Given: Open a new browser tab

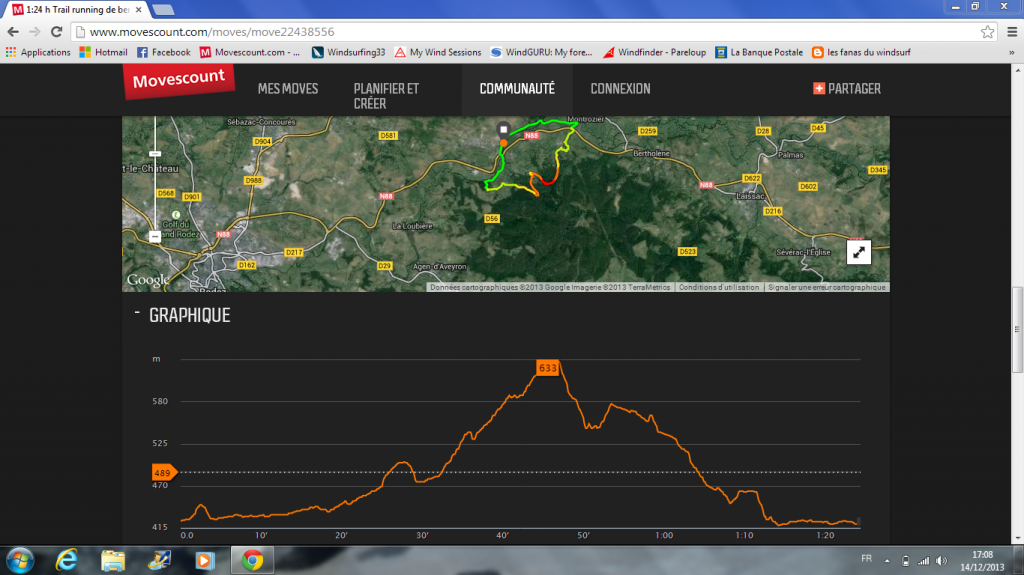Looking at the screenshot, I should pyautogui.click(x=163, y=10).
